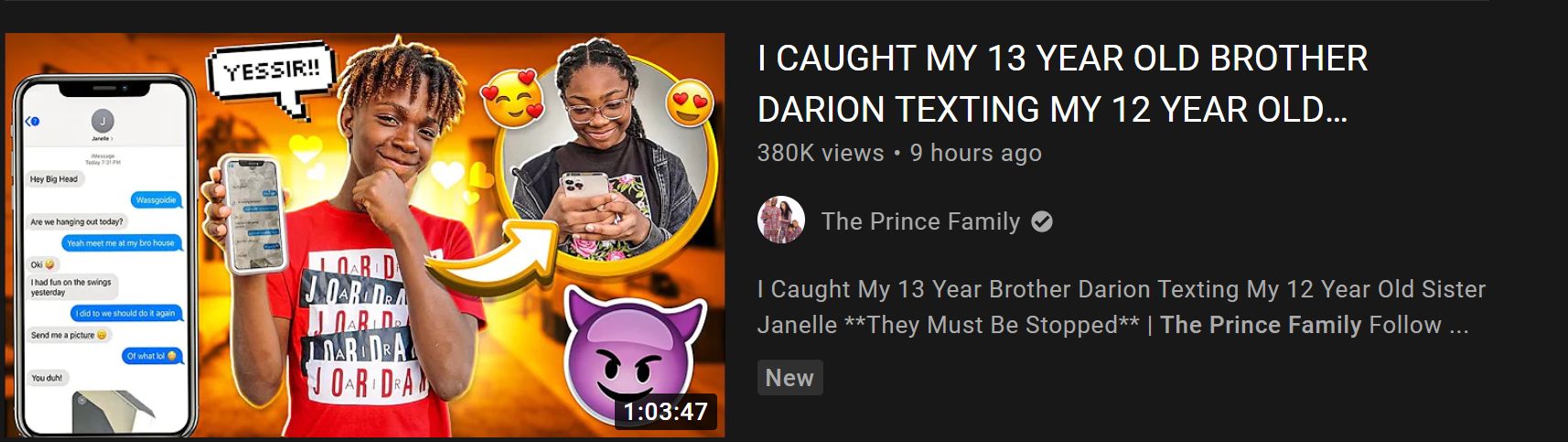Screen dimensions: 1568x442
Task: Open the video titled I CAUGHT MY 13 YEAR OLD BROTHER
Action: [x=1062, y=84]
